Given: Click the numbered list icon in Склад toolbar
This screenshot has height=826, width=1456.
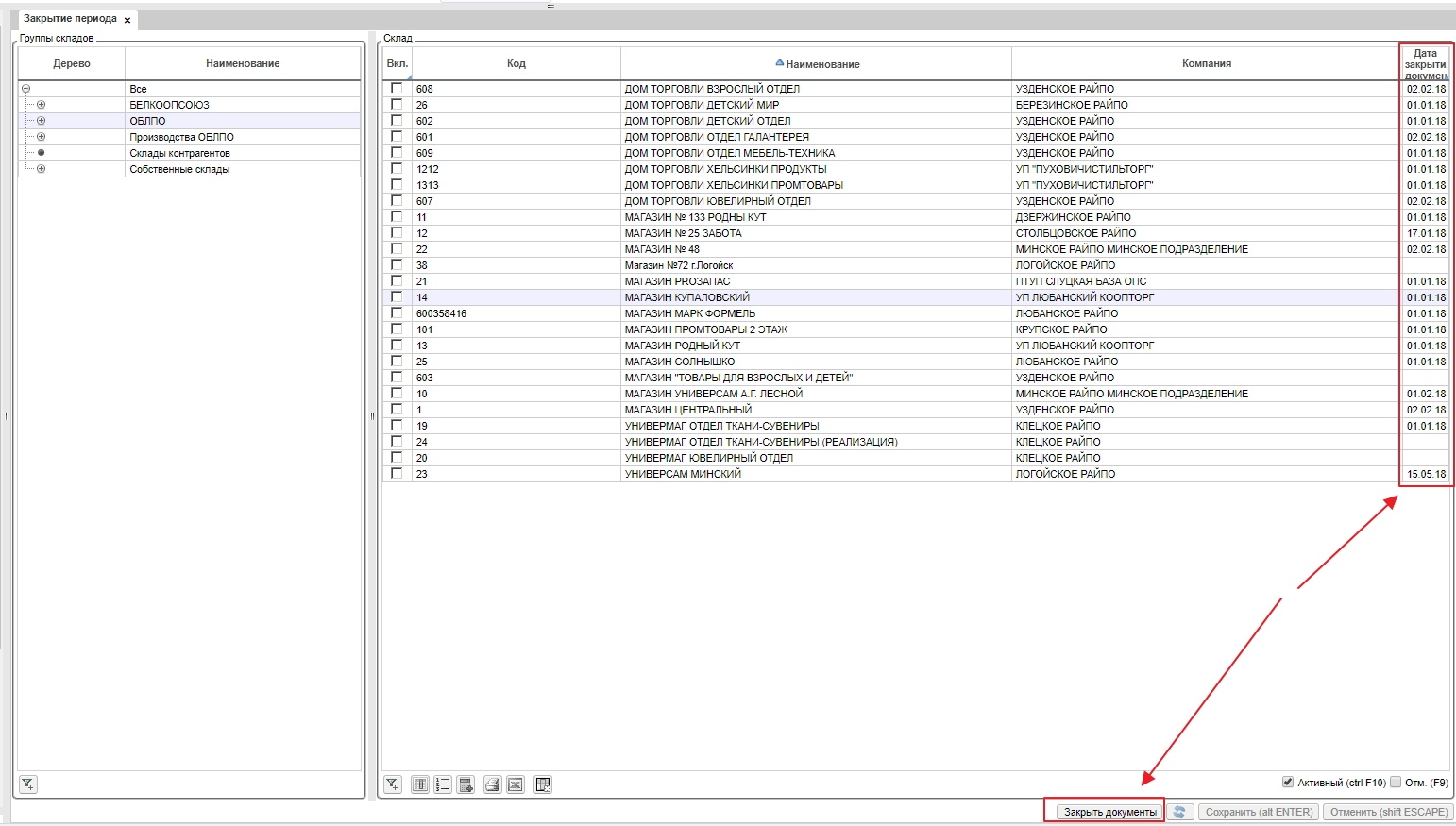Looking at the screenshot, I should coord(443,784).
